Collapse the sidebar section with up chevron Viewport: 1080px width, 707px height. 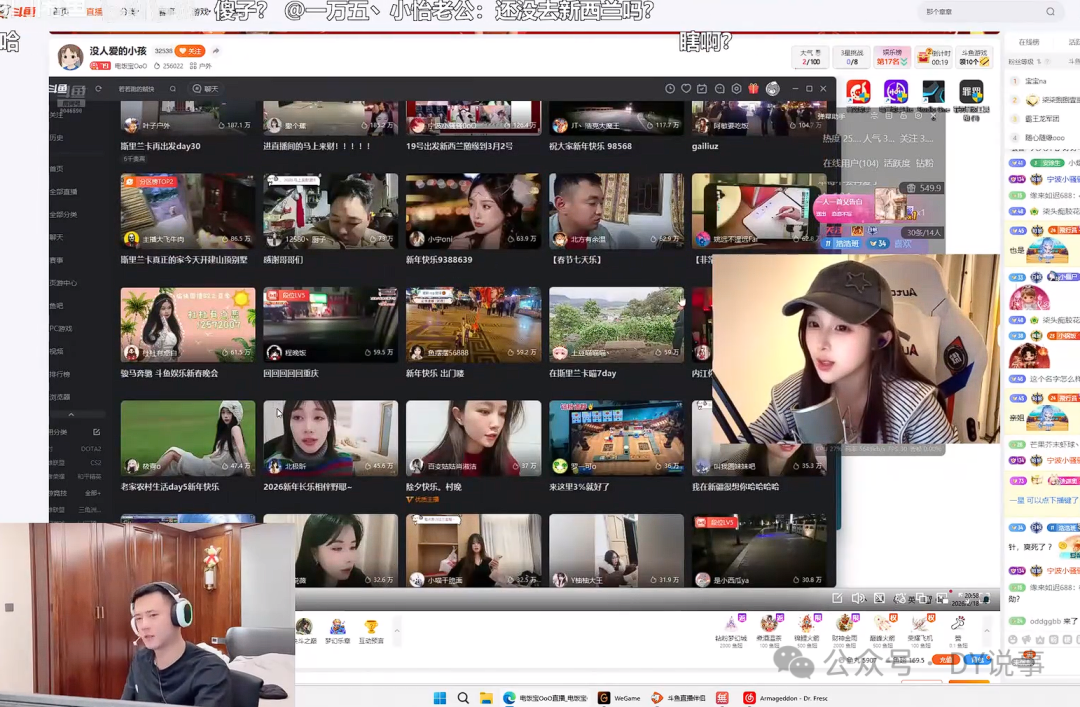coord(71,415)
